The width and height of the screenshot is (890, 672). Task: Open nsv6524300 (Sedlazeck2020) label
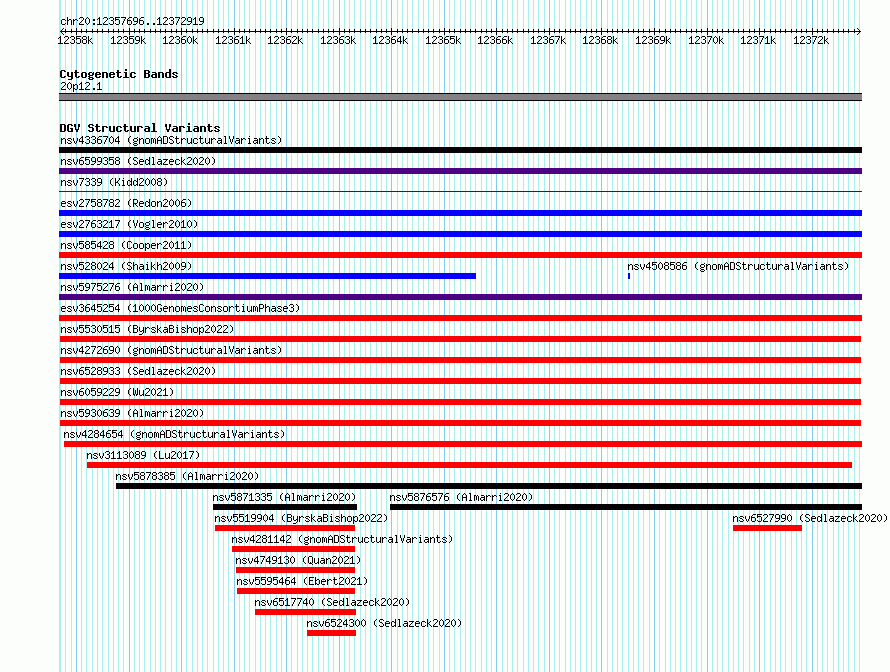[384, 623]
